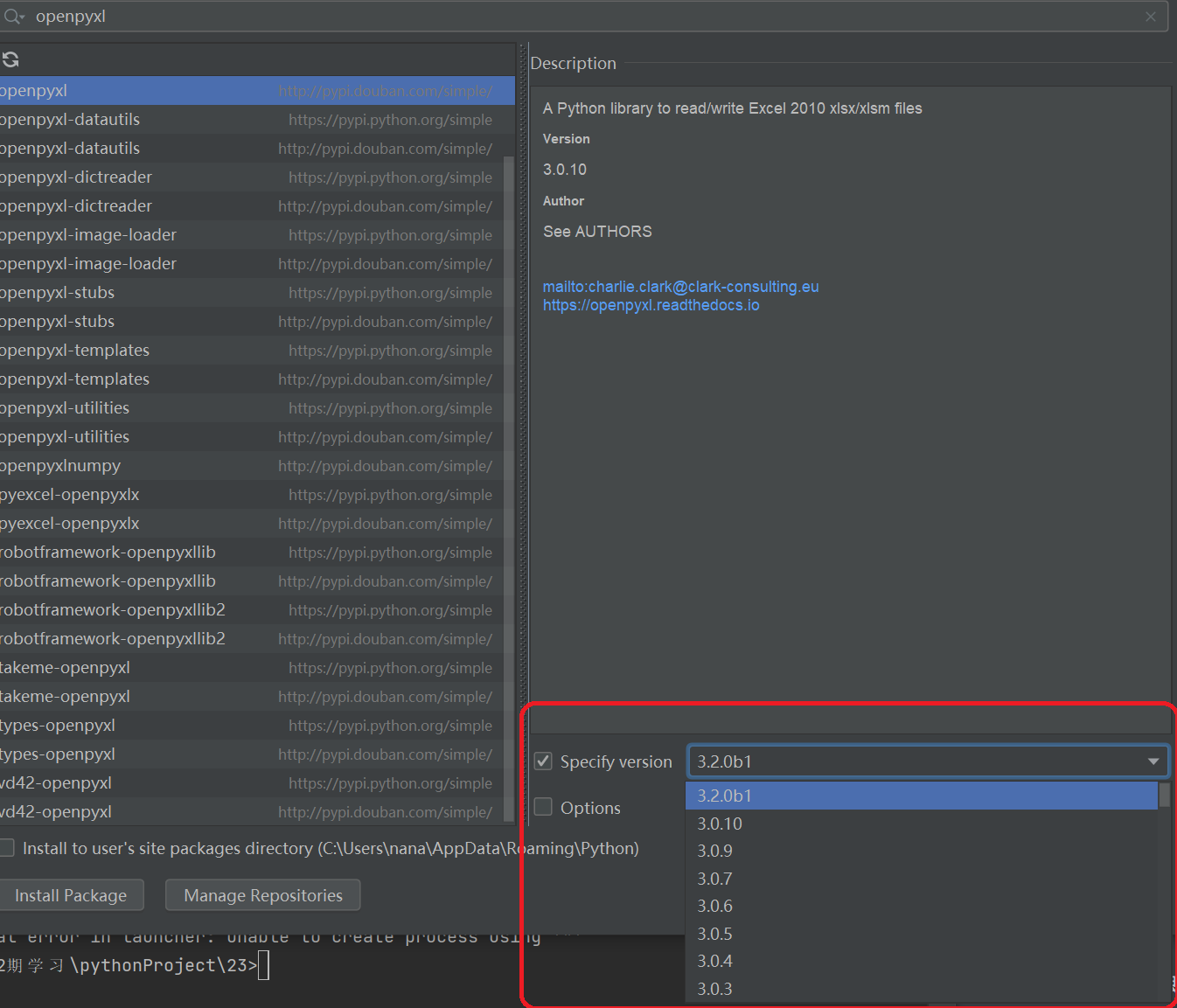
Task: Select openpyxl-dictreader from pypi.douban.com
Action: click(x=252, y=206)
